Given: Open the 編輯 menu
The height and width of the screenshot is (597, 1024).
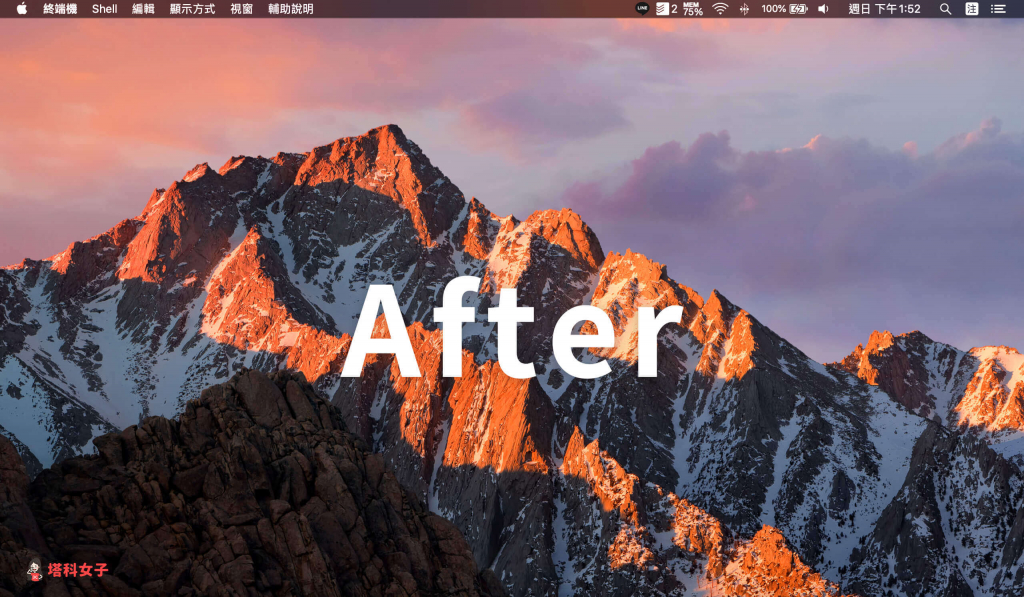Looking at the screenshot, I should [143, 8].
